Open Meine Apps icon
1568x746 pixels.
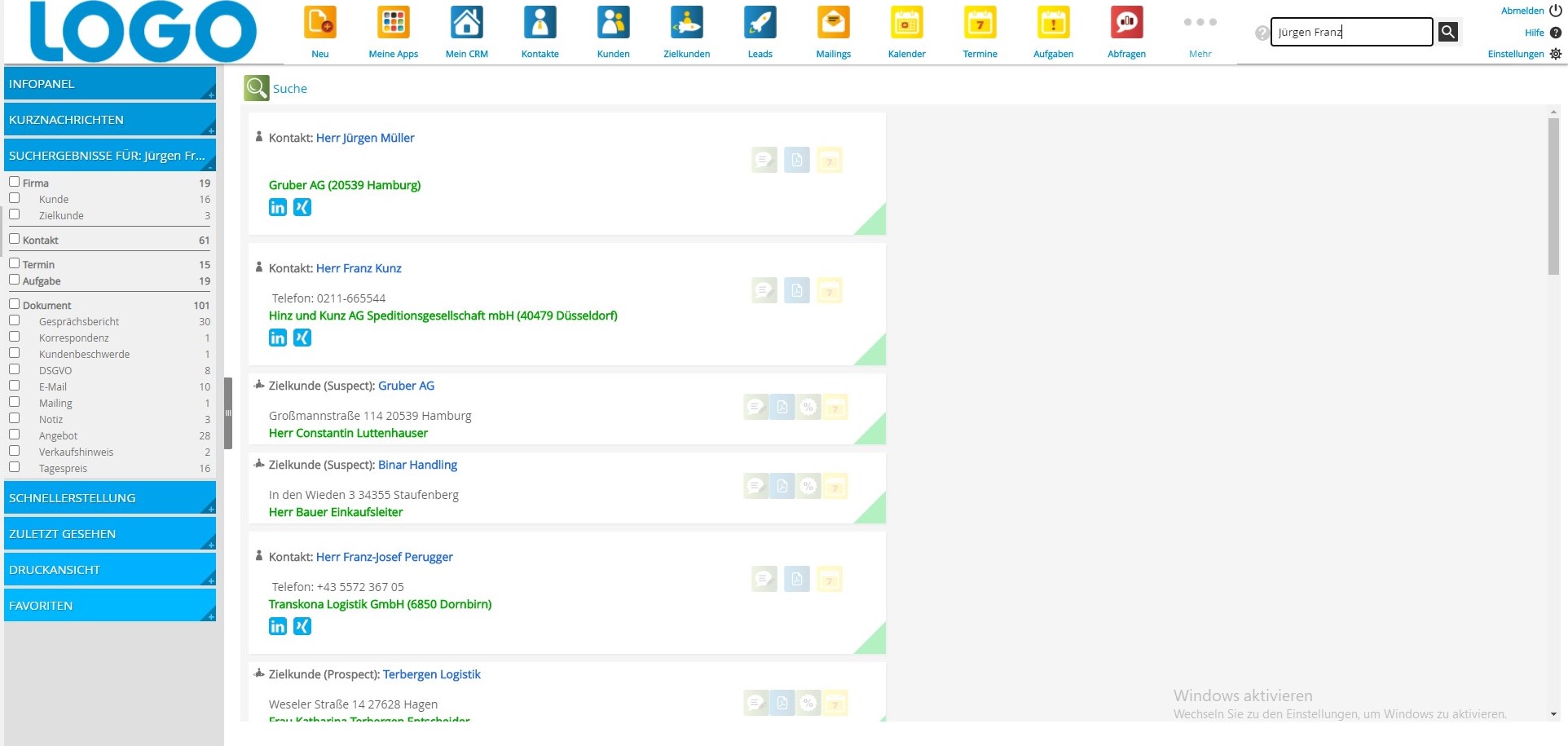point(394,23)
